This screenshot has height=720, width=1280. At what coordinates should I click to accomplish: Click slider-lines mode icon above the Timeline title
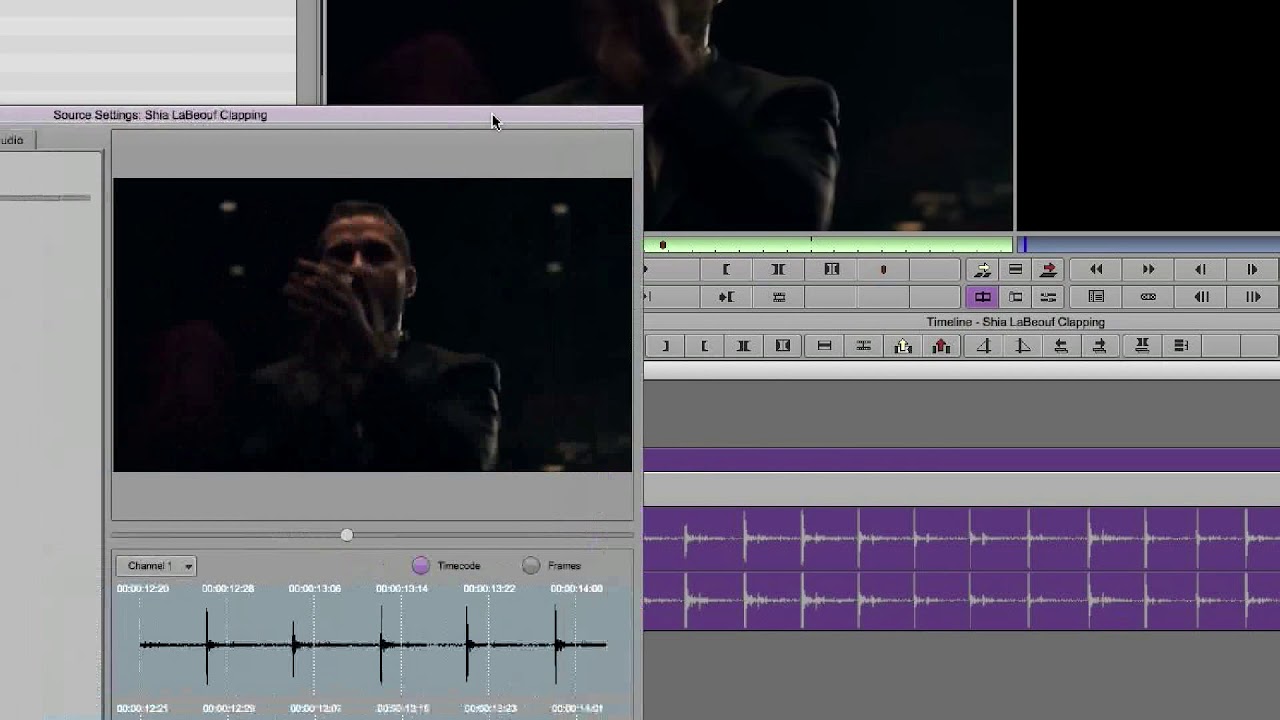click(1048, 297)
